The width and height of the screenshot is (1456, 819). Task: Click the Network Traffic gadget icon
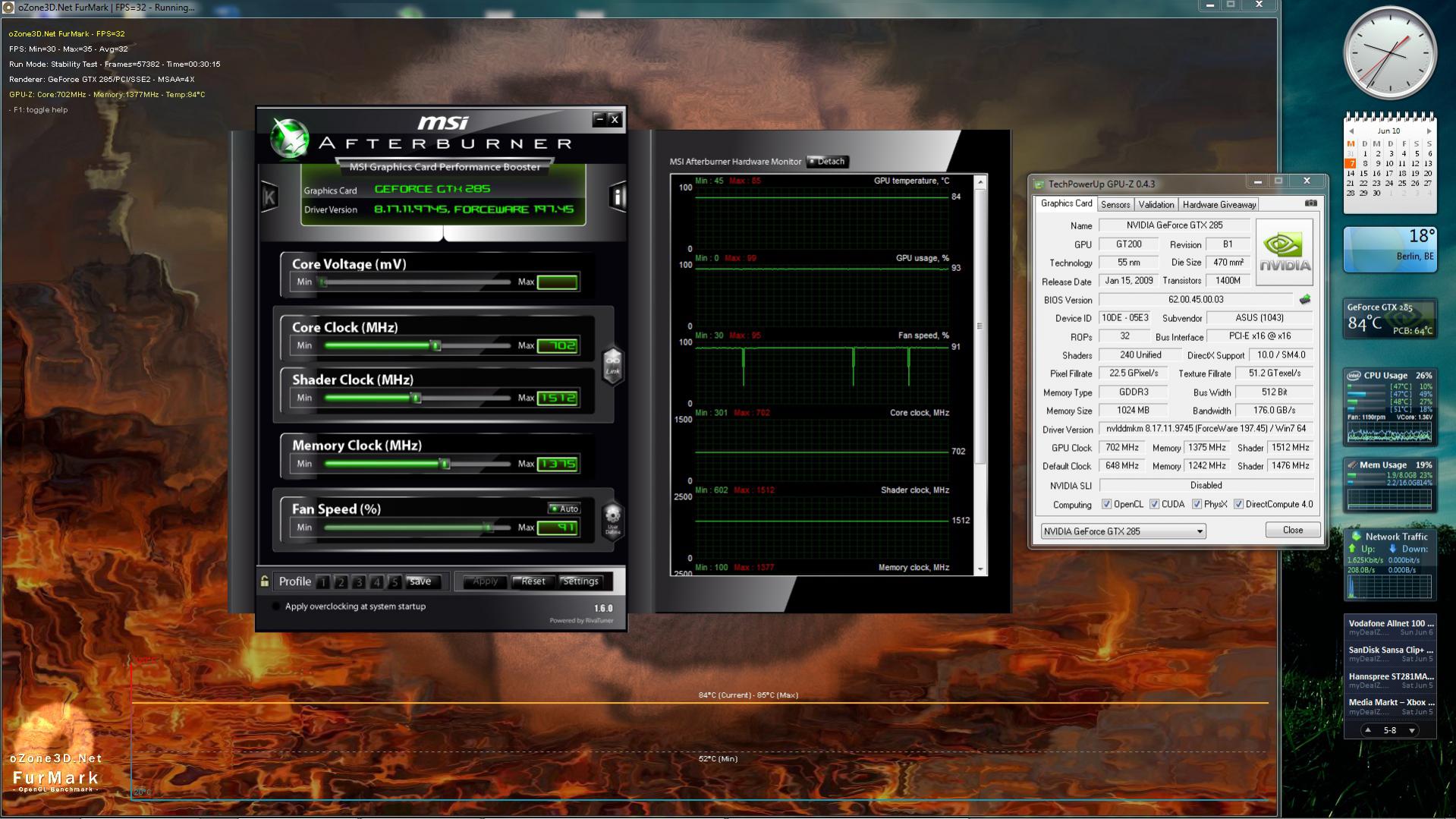(1356, 537)
